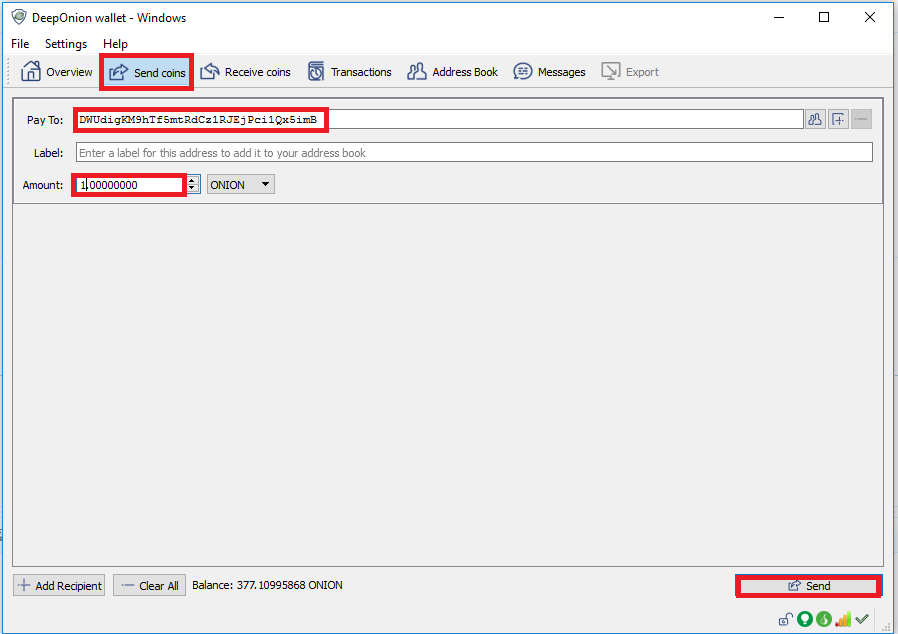
Task: Open the File menu
Action: point(20,44)
